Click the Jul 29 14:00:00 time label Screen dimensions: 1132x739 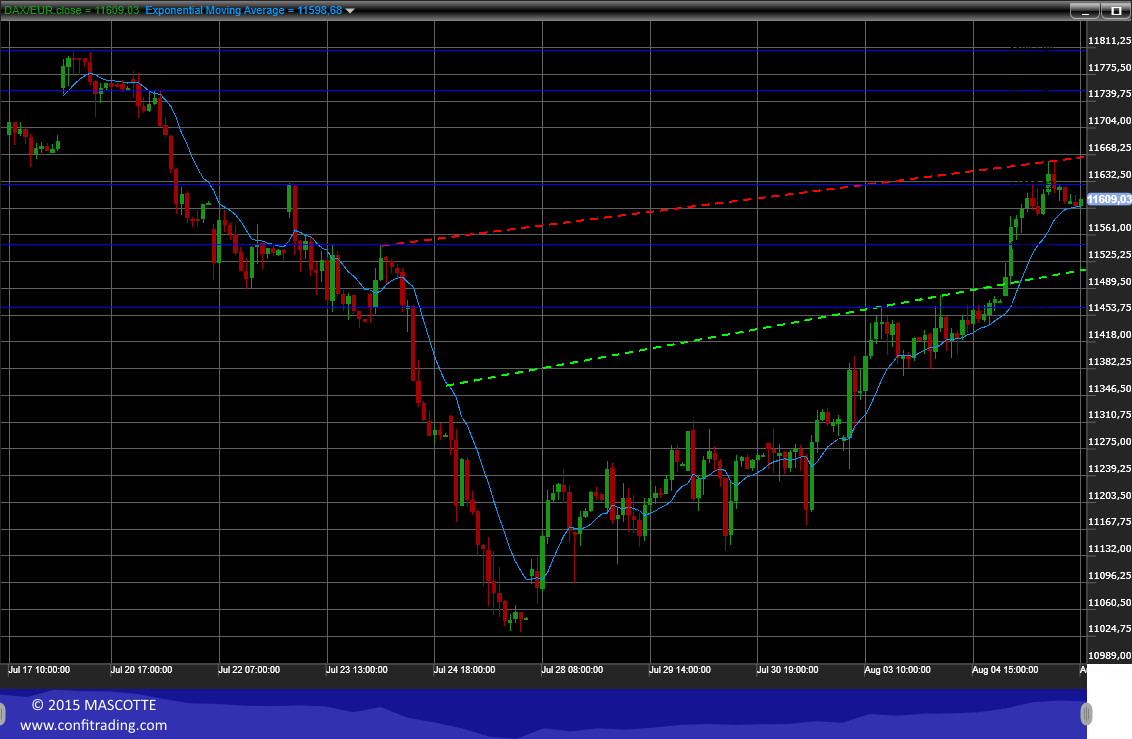coord(679,670)
